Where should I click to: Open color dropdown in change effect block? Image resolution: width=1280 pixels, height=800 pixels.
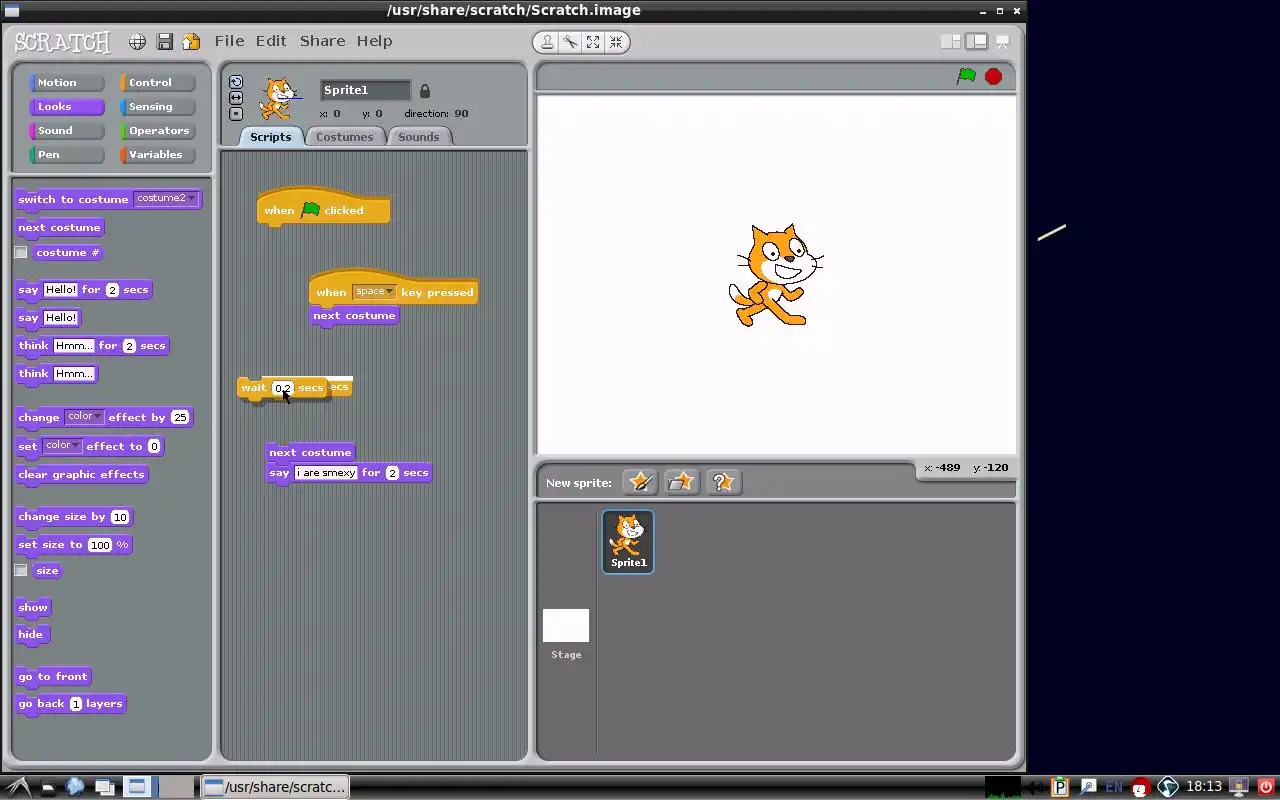pos(84,417)
